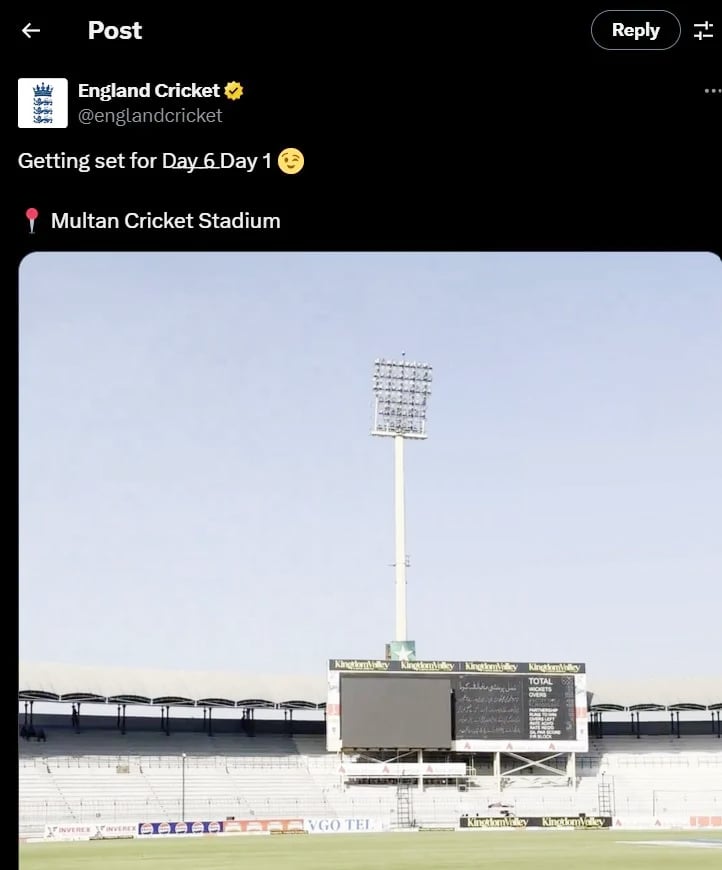The image size is (722, 870).
Task: Open the @englandcricket handle link
Action: pyautogui.click(x=150, y=115)
